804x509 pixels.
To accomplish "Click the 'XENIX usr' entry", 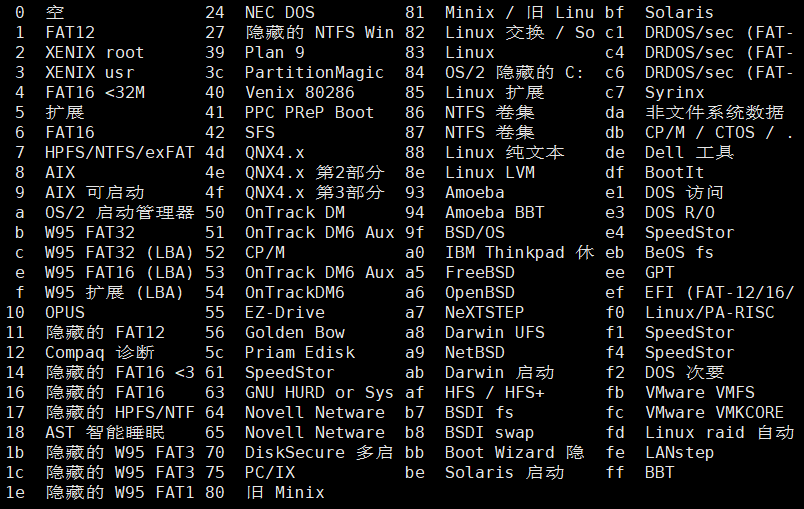I will 90,72.
